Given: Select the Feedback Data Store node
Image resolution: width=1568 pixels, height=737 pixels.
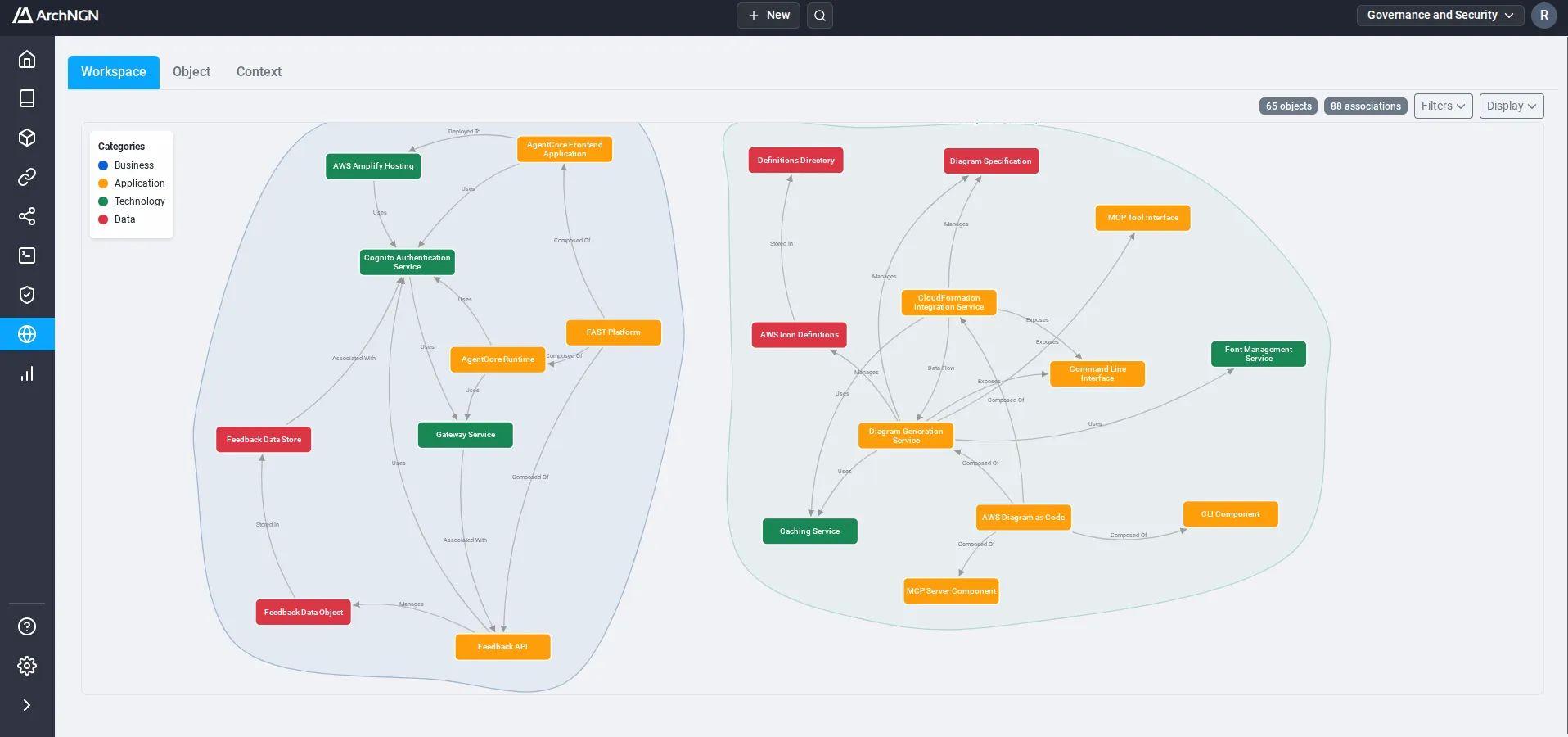Looking at the screenshot, I should click(x=264, y=440).
